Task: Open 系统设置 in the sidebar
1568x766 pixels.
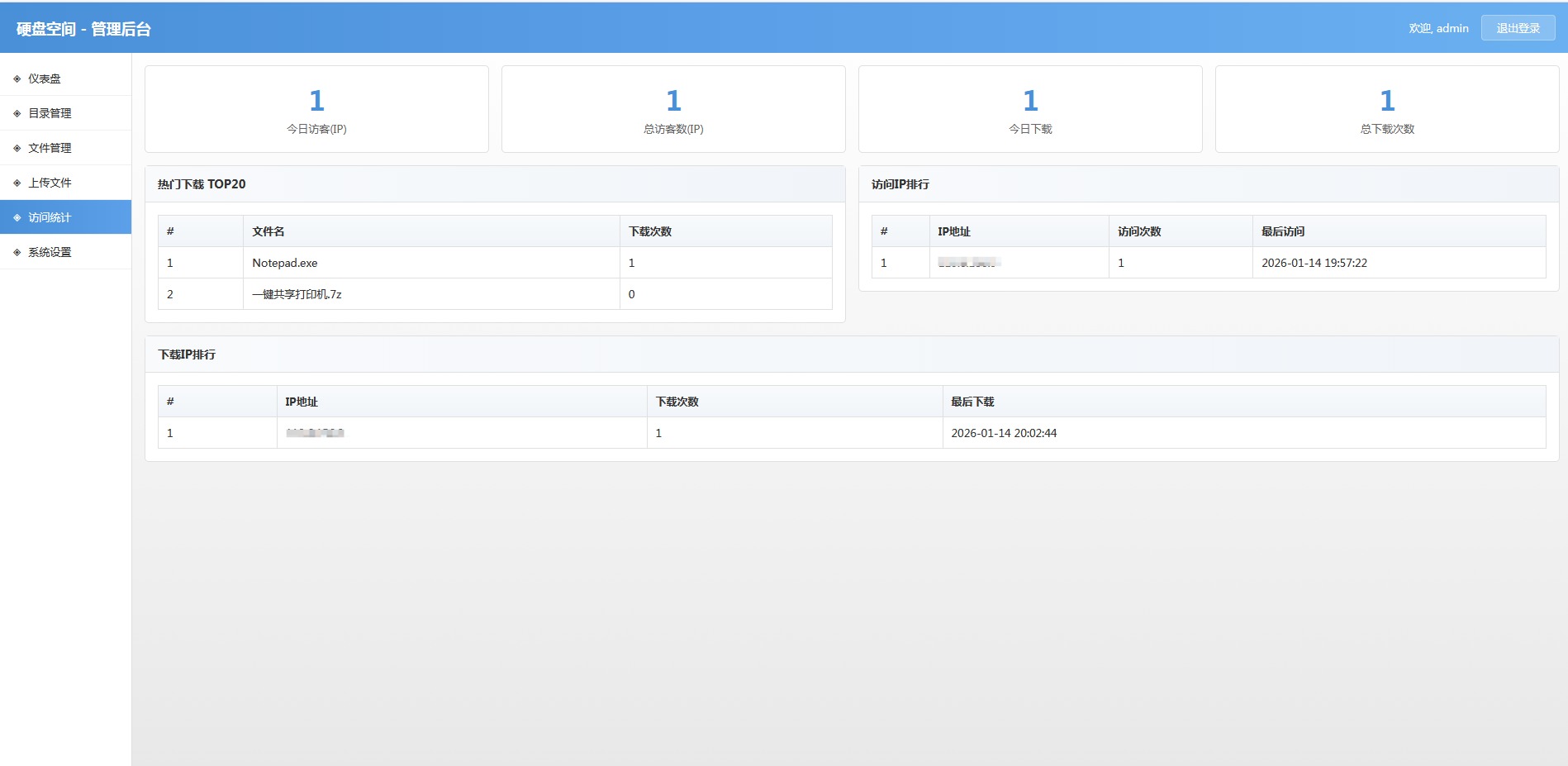Action: pos(50,253)
